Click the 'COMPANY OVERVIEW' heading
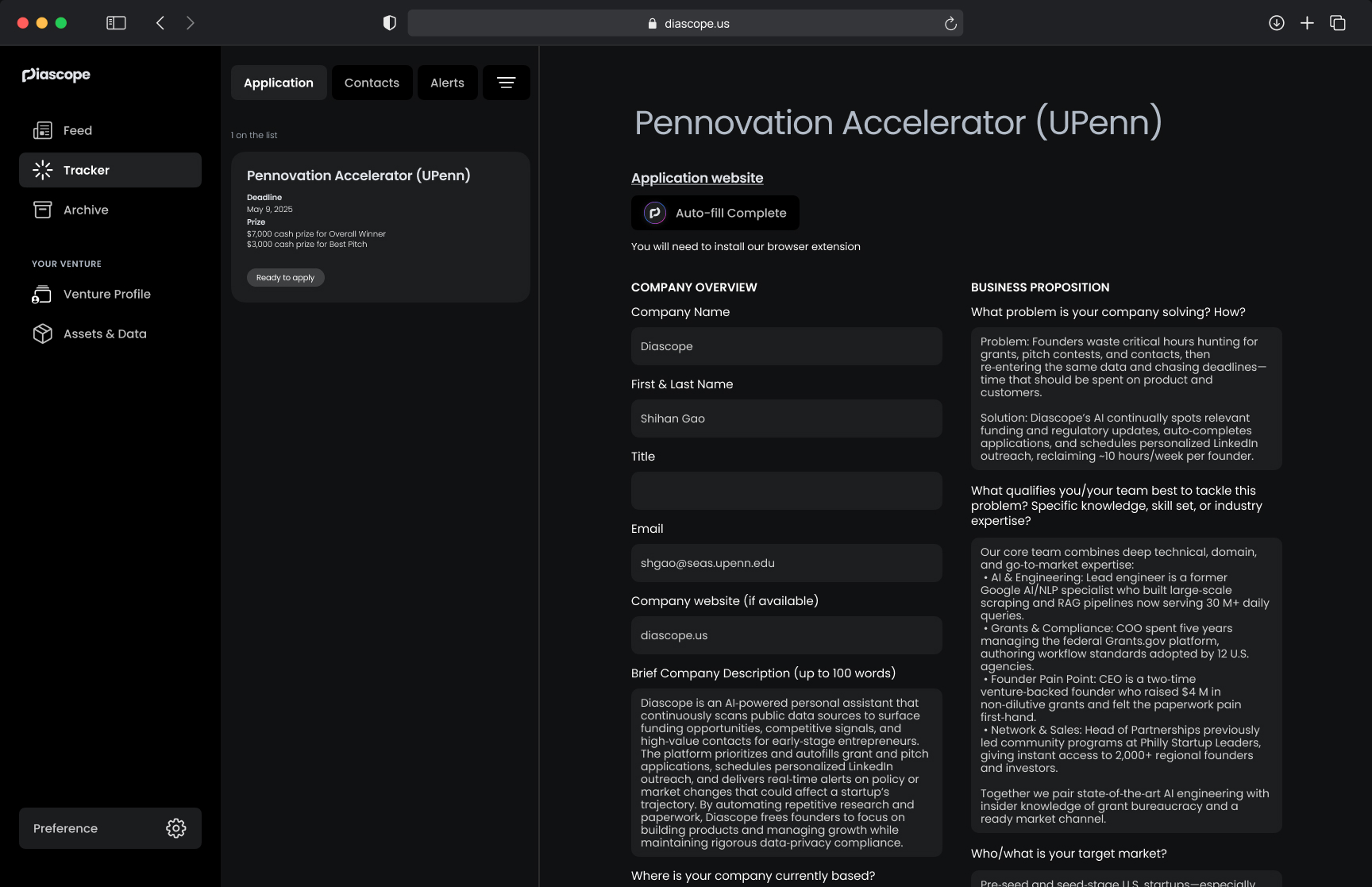The height and width of the screenshot is (887, 1372). [694, 287]
